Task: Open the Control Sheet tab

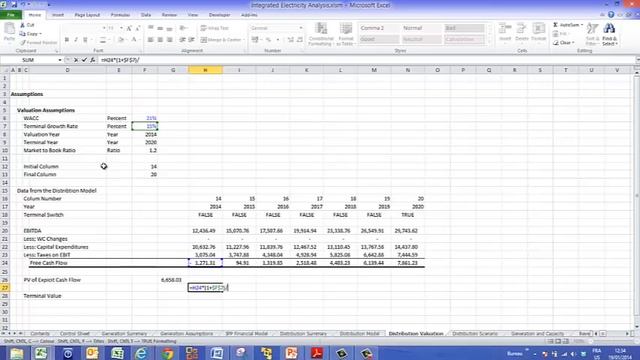Action: click(74, 334)
